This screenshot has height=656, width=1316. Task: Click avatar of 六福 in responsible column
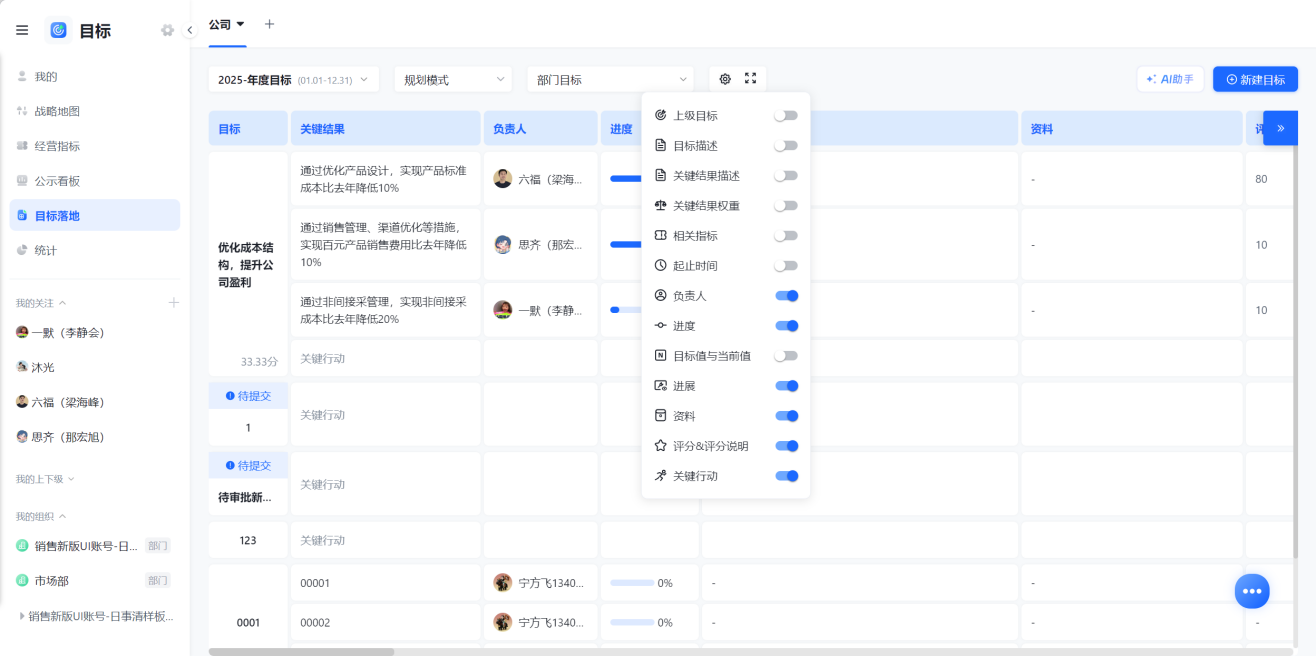pyautogui.click(x=503, y=179)
